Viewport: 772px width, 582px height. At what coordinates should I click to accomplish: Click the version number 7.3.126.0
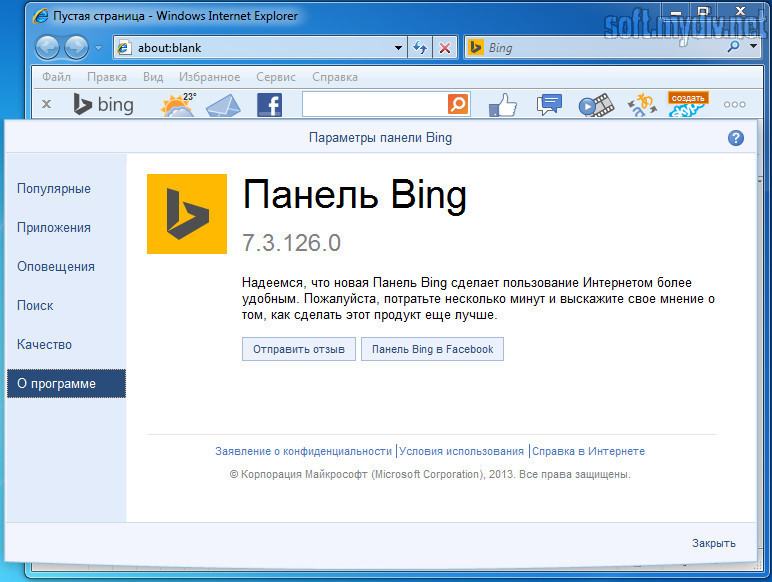point(291,243)
